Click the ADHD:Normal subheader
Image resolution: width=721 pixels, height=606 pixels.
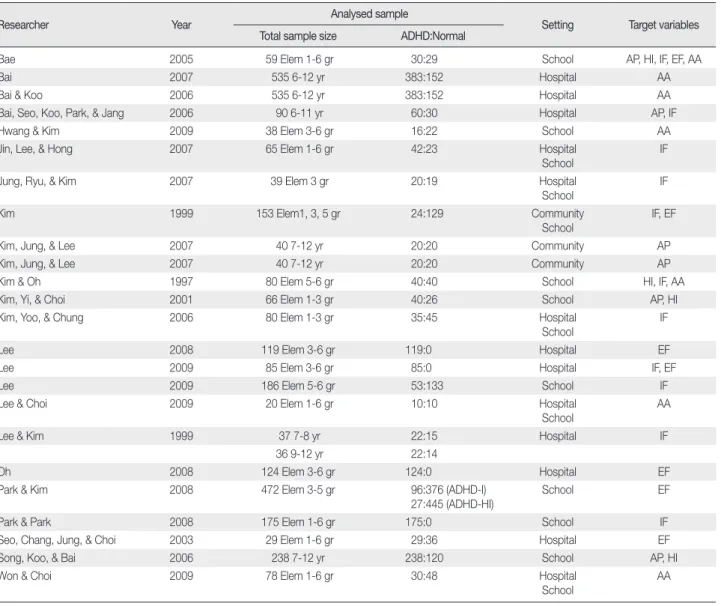[433, 36]
